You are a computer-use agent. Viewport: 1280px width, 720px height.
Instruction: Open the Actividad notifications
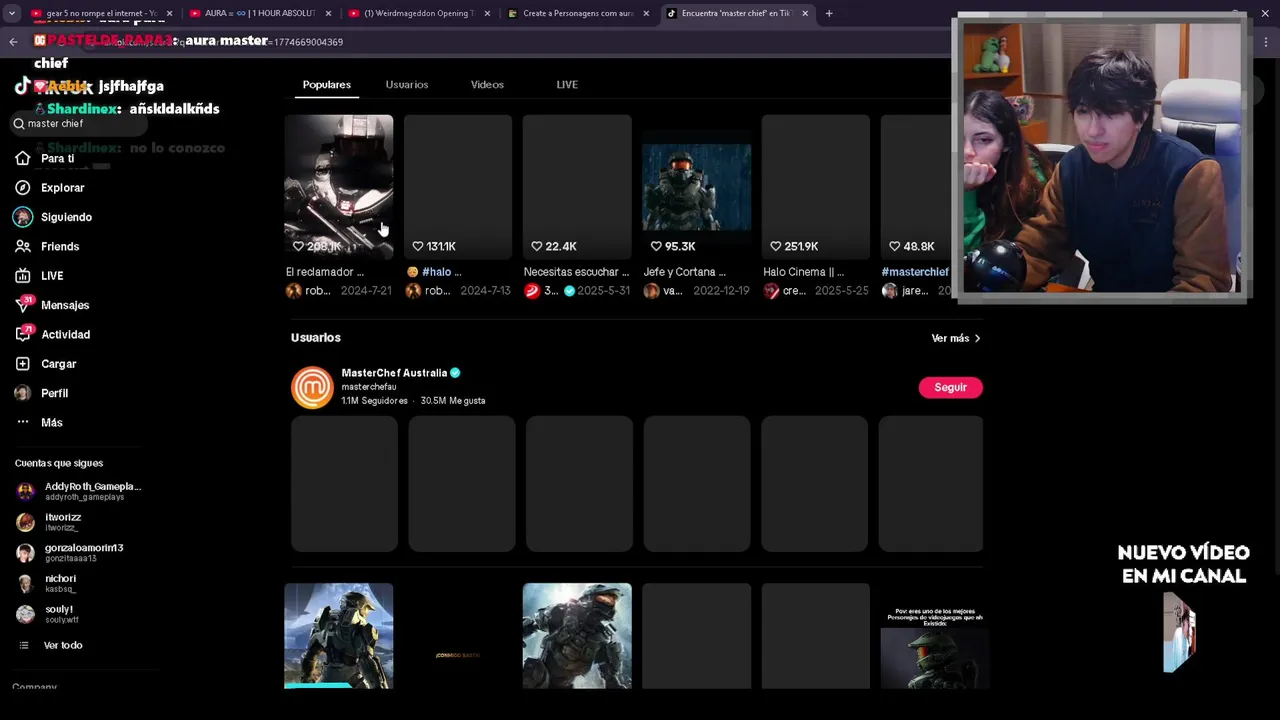click(x=52, y=334)
